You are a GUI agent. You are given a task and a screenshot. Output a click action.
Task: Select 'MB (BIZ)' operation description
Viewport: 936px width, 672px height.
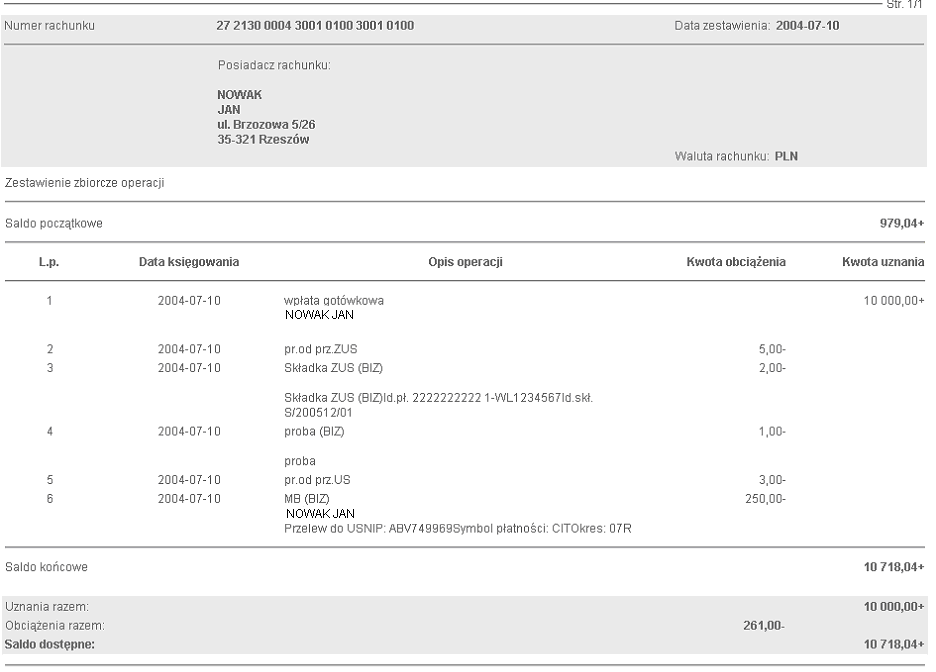point(307,498)
